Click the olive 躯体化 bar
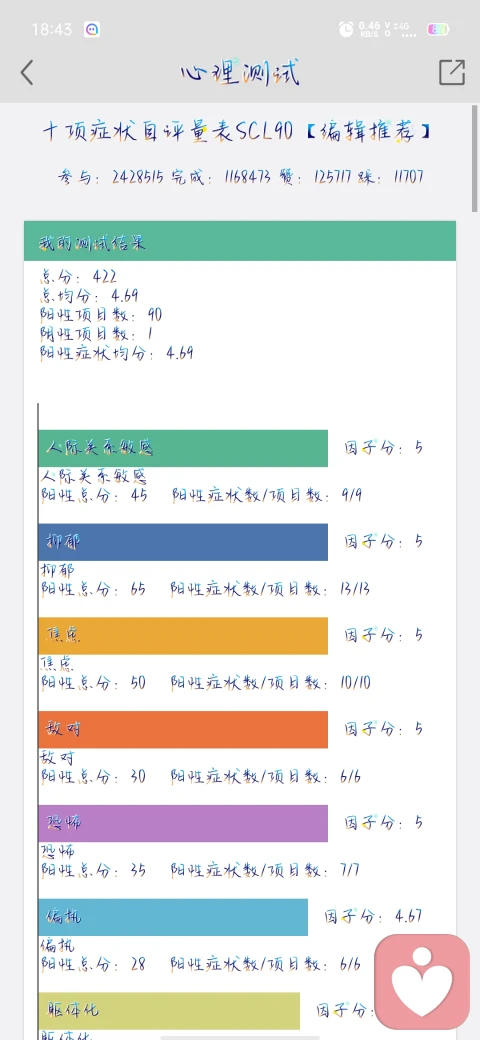Screen dimensions: 480x1040 [x=169, y=1011]
